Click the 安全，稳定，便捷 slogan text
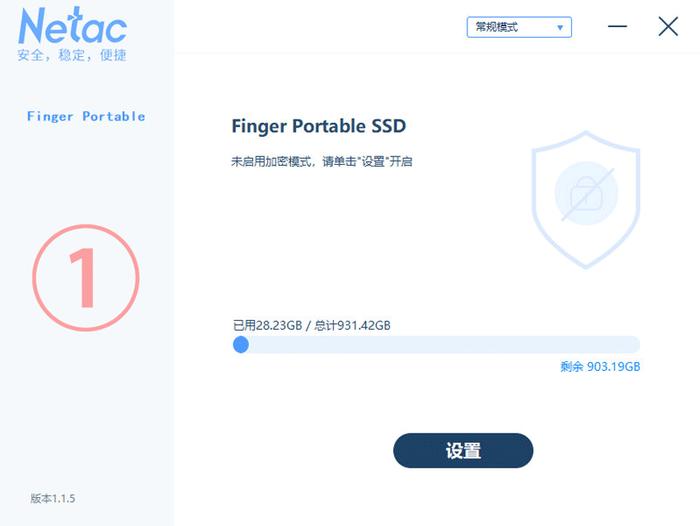700x526 pixels. (x=72, y=55)
